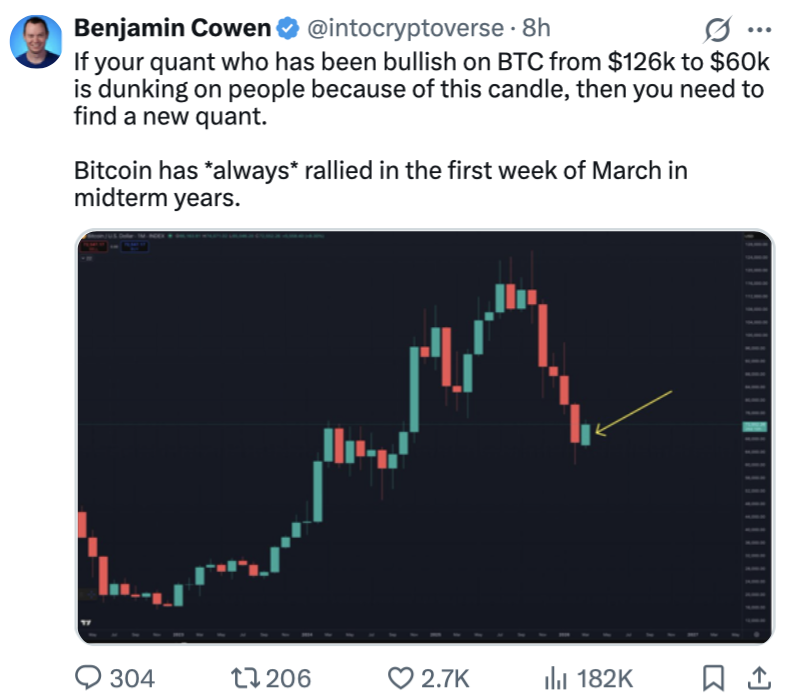Screen dimensions: 791x700
Task: Click the 304 replies count
Action: (x=131, y=678)
